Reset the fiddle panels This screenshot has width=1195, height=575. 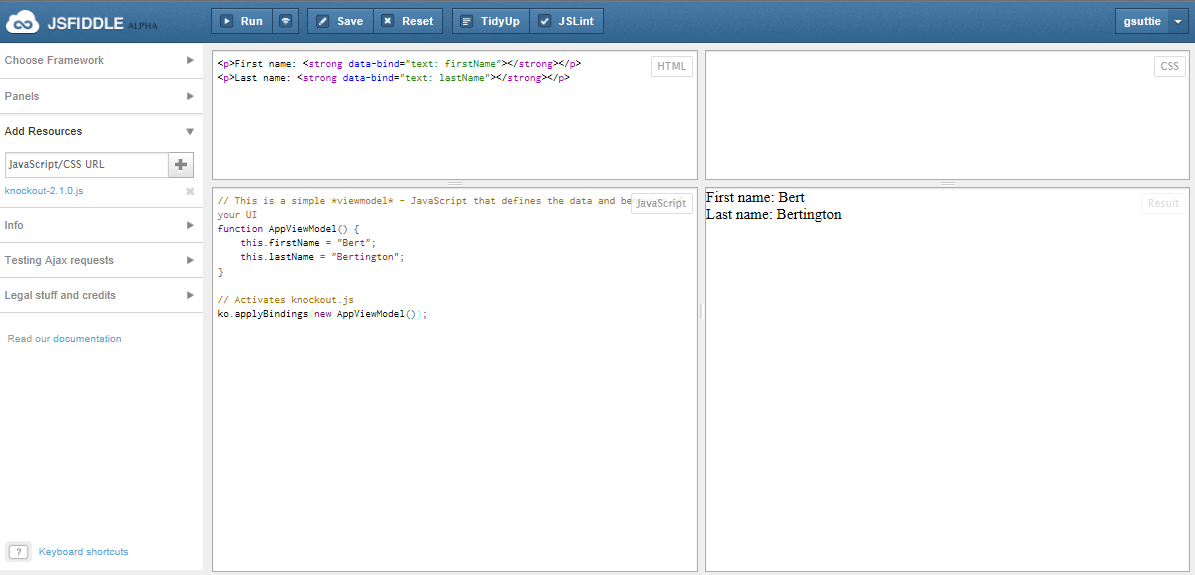click(408, 21)
